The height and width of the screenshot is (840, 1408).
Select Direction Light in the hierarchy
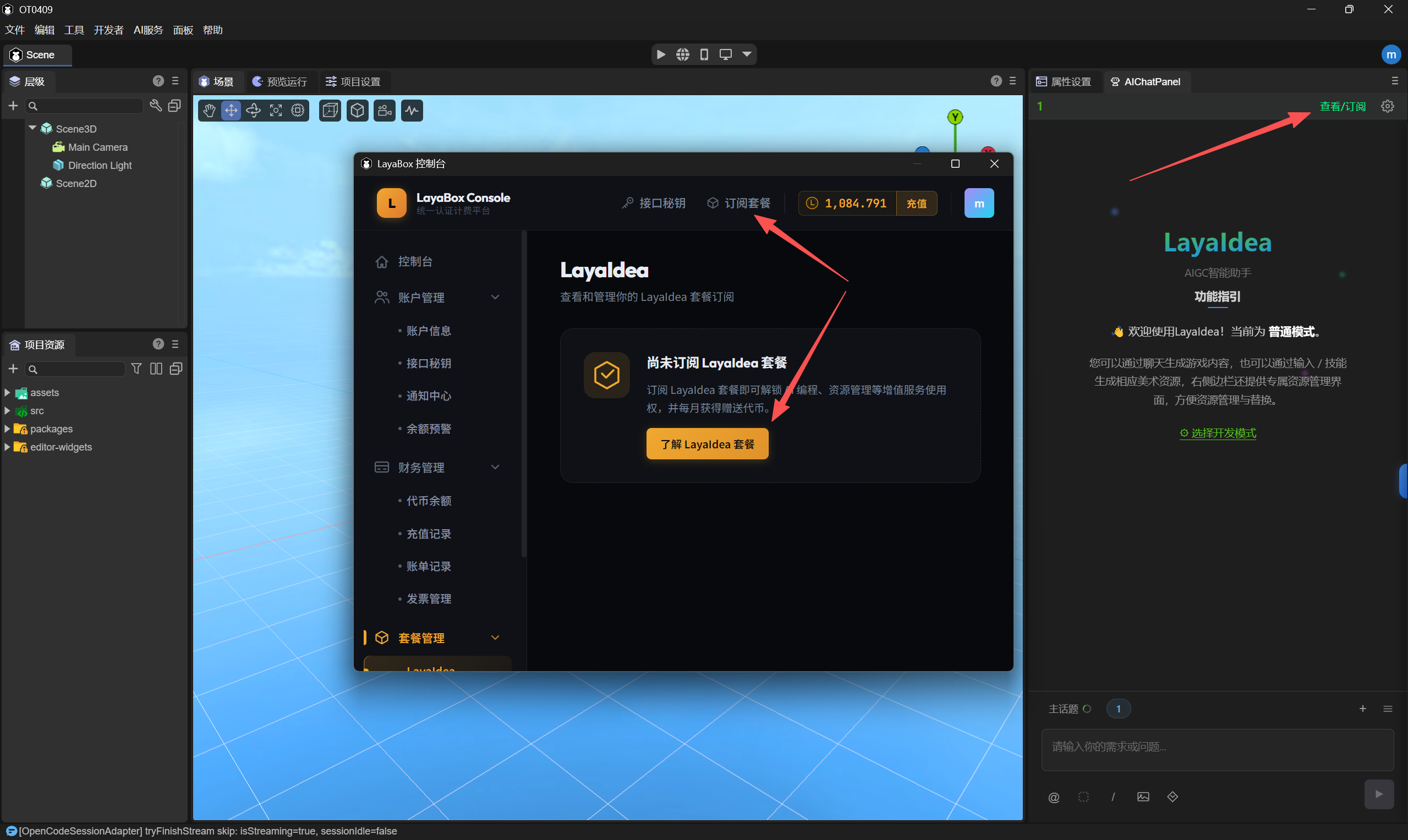(100, 165)
